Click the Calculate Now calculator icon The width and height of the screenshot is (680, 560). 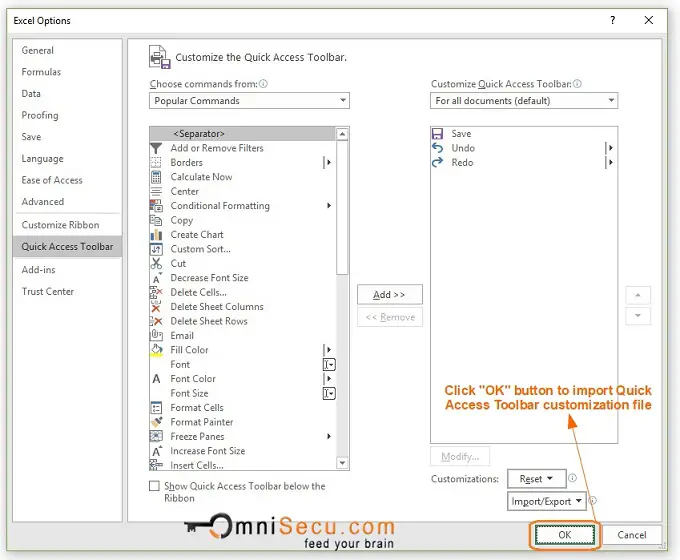156,177
